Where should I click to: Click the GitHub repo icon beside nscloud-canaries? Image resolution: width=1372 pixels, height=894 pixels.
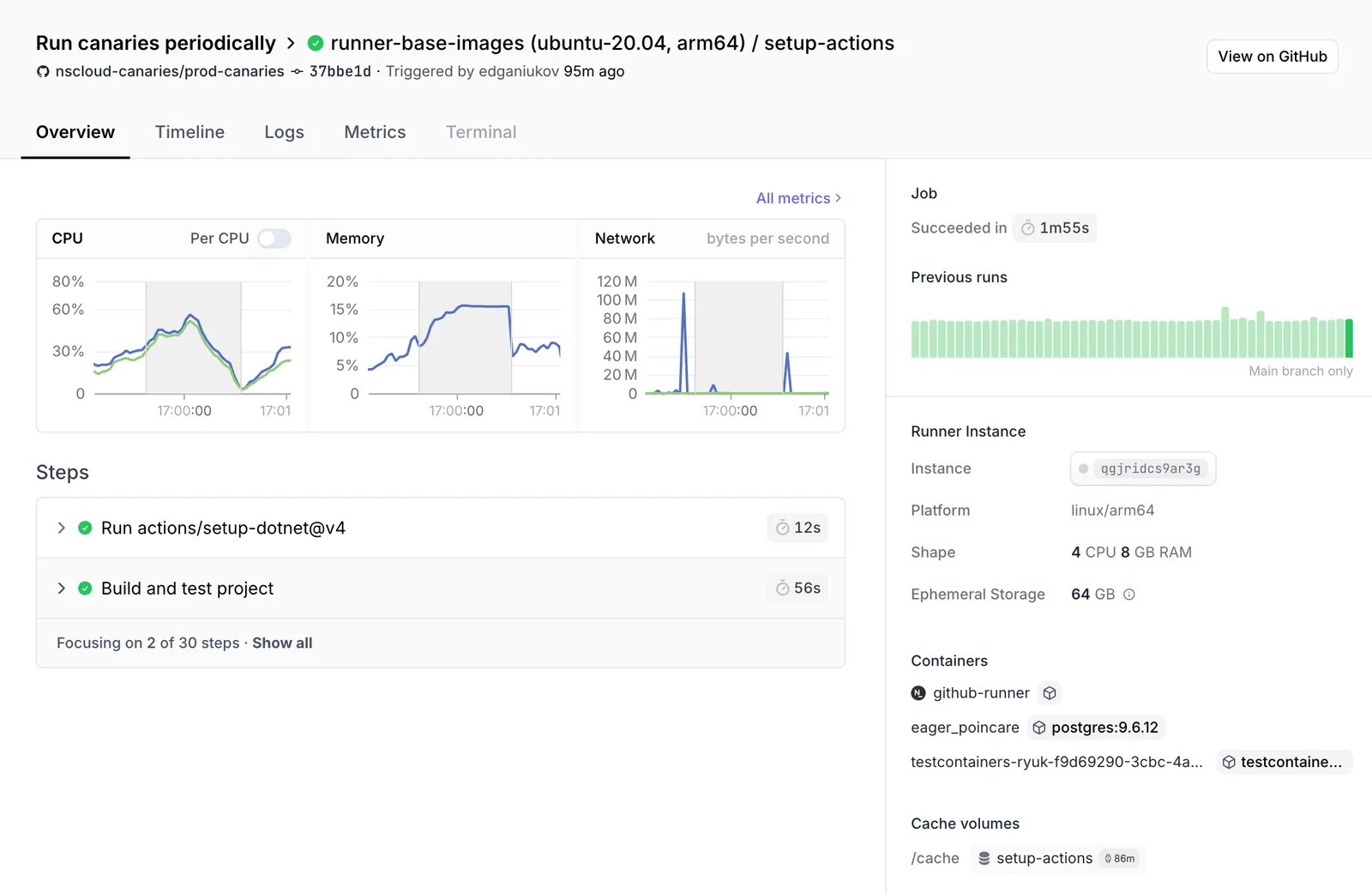point(43,71)
